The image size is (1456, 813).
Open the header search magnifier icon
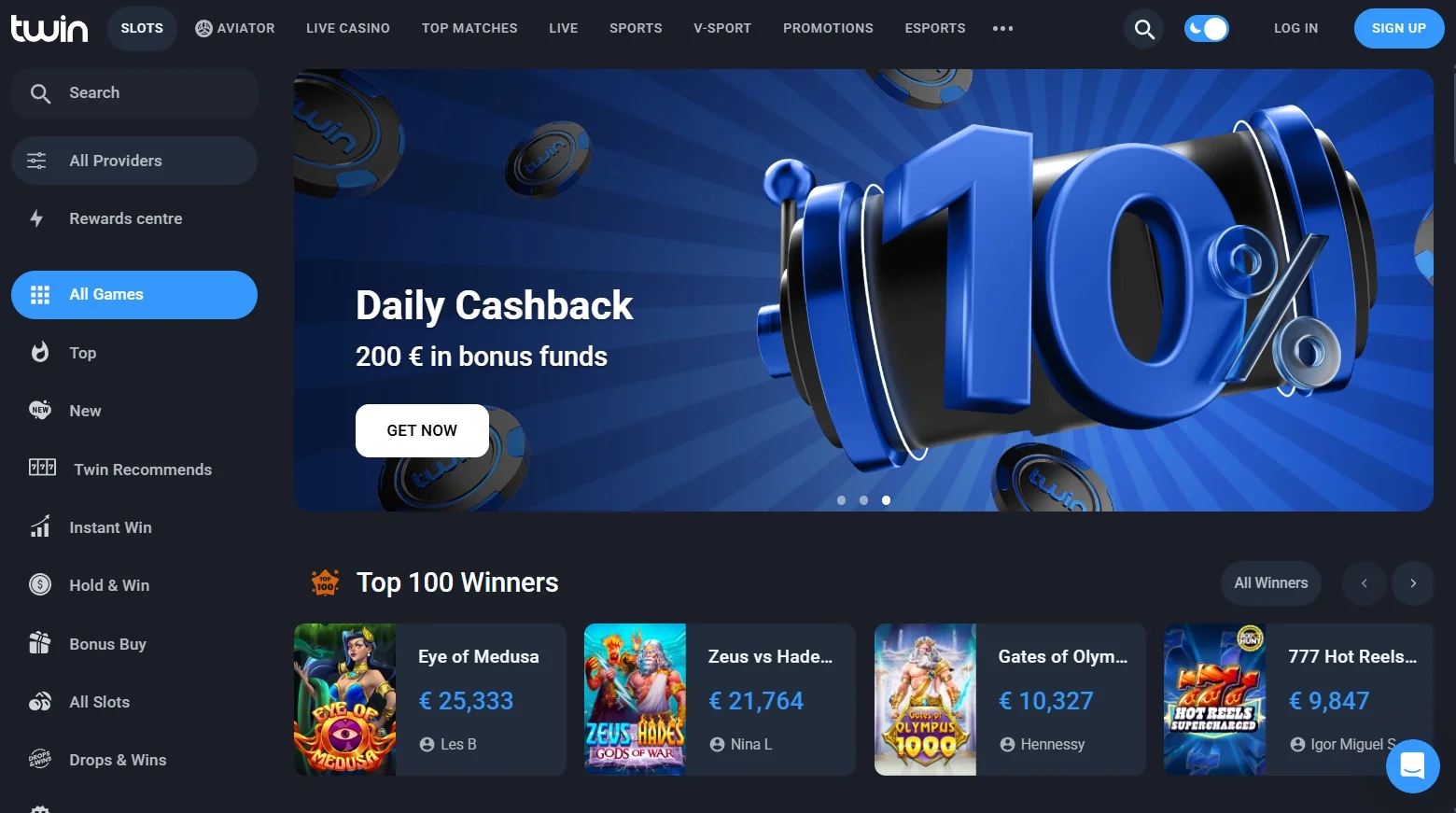click(x=1144, y=29)
